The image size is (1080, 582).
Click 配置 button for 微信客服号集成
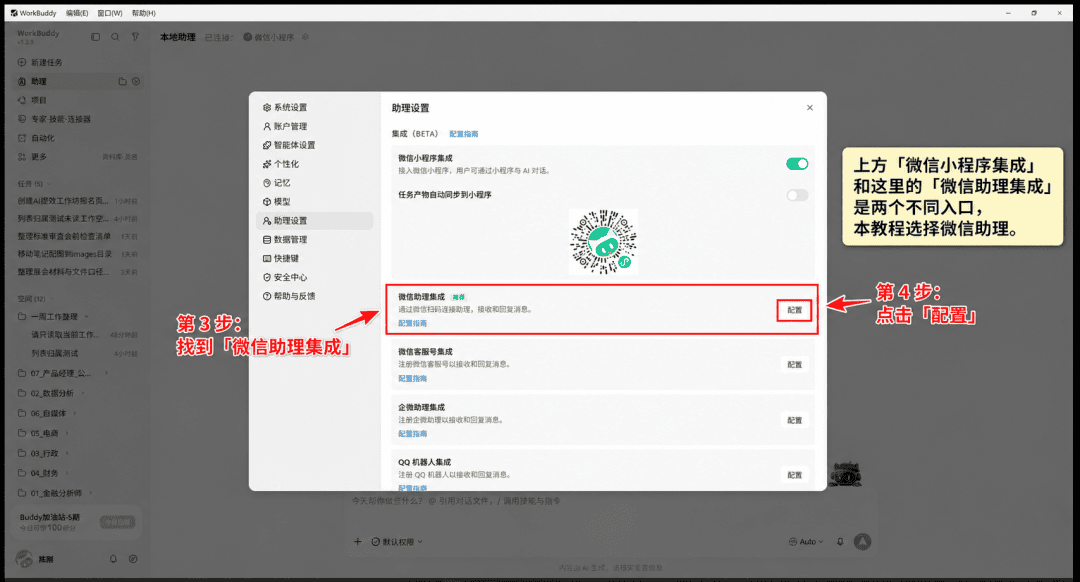(795, 364)
